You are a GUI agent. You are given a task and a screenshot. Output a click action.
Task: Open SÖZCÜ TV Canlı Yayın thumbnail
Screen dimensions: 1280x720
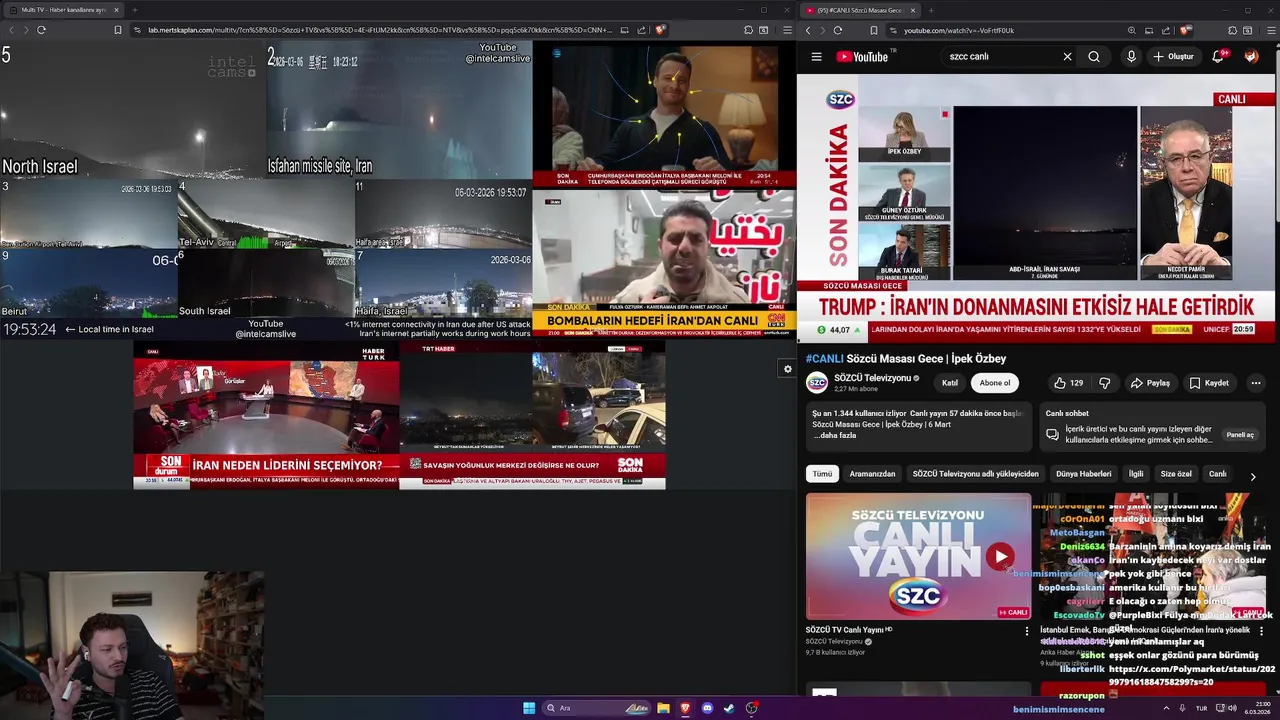click(x=918, y=557)
